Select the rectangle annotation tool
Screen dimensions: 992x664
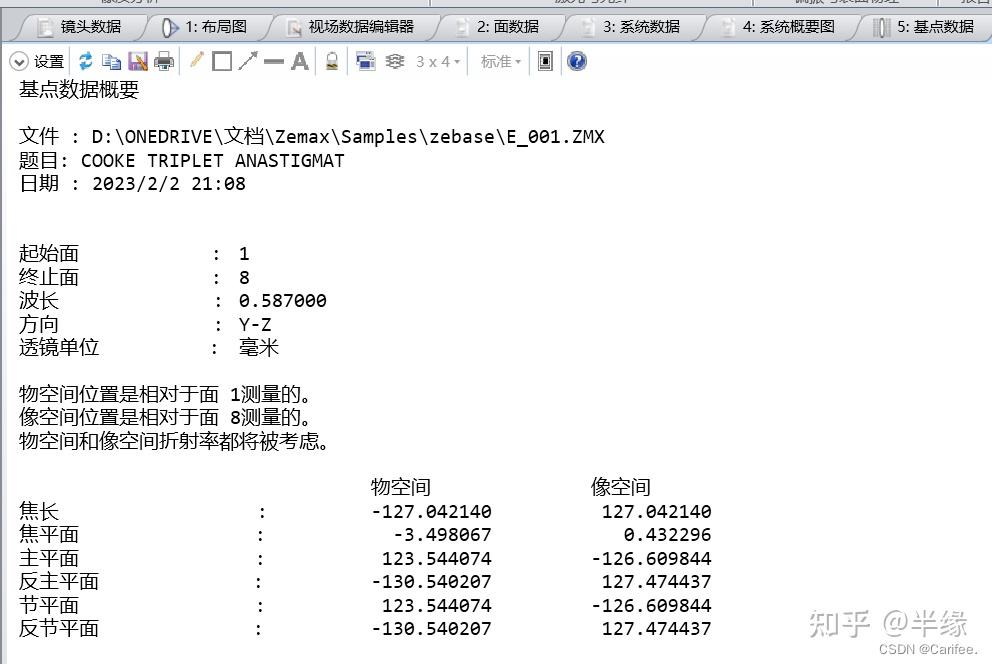[220, 61]
